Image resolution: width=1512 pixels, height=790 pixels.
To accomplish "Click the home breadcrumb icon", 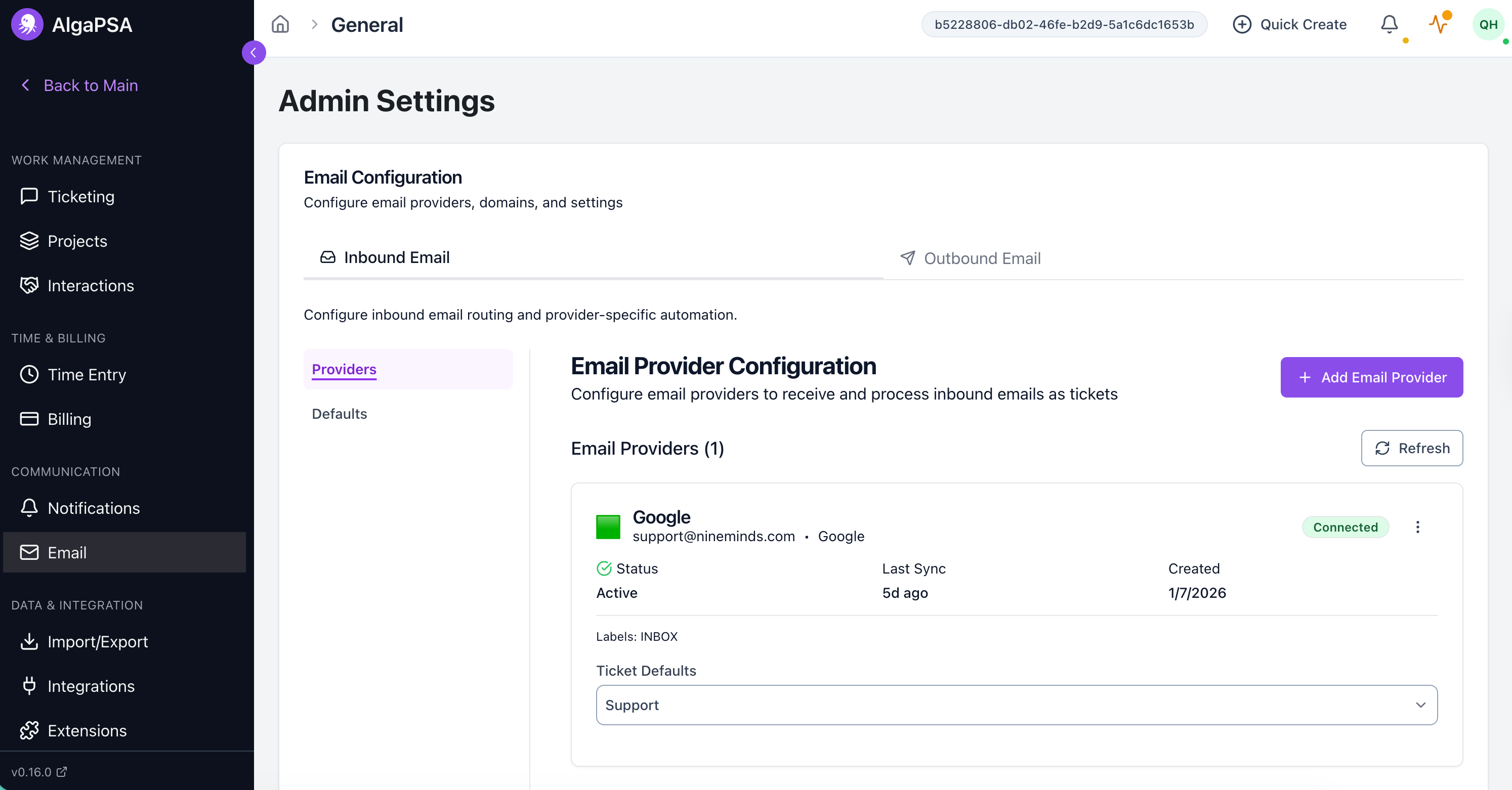I will 280,24.
